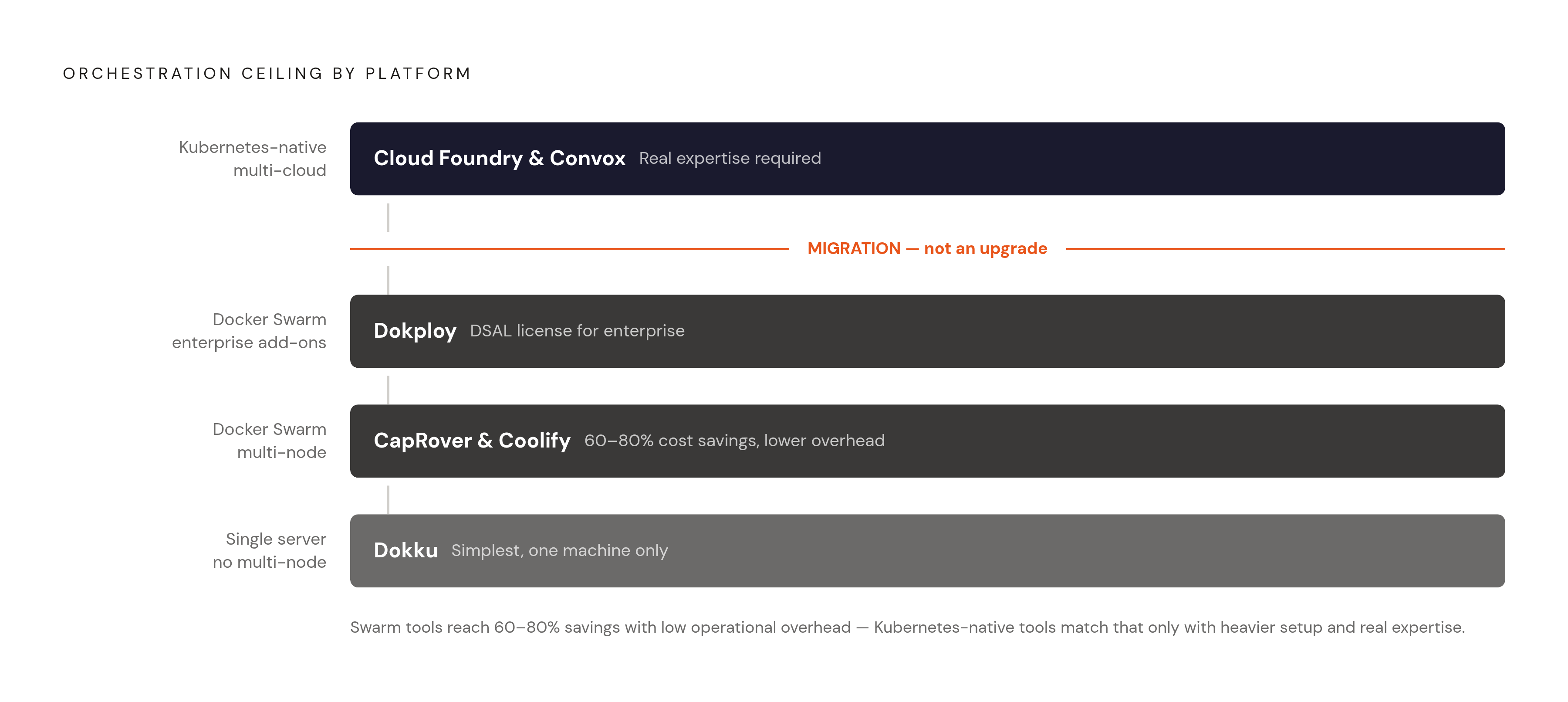This screenshot has width=1568, height=702.
Task: Select the 'CapRover & Coolify' title
Action: (472, 441)
